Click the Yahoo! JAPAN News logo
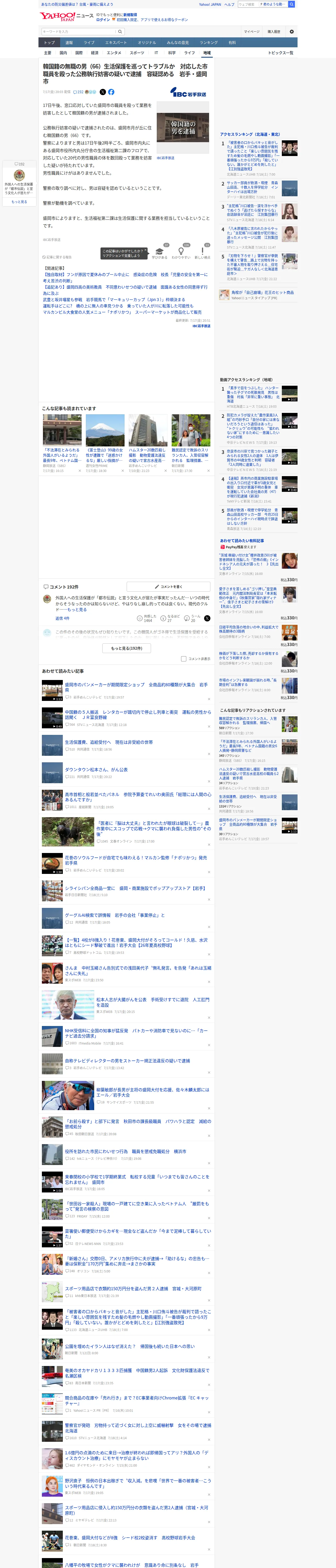The image size is (336, 1568). tap(66, 16)
